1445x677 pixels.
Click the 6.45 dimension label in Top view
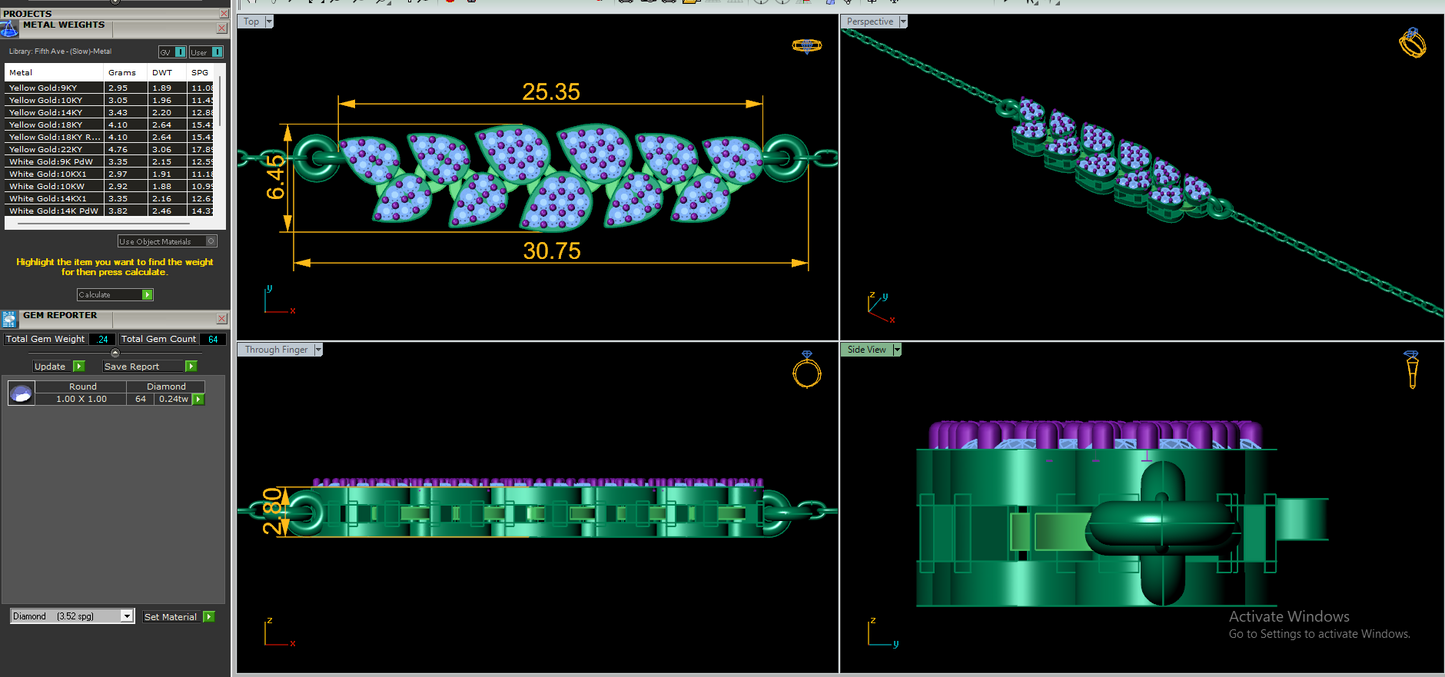(x=277, y=177)
